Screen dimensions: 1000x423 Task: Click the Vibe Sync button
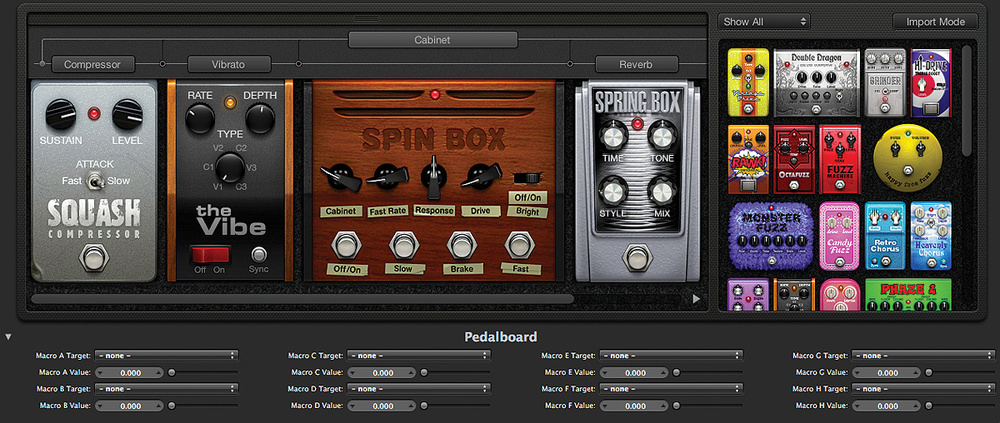(x=258, y=255)
